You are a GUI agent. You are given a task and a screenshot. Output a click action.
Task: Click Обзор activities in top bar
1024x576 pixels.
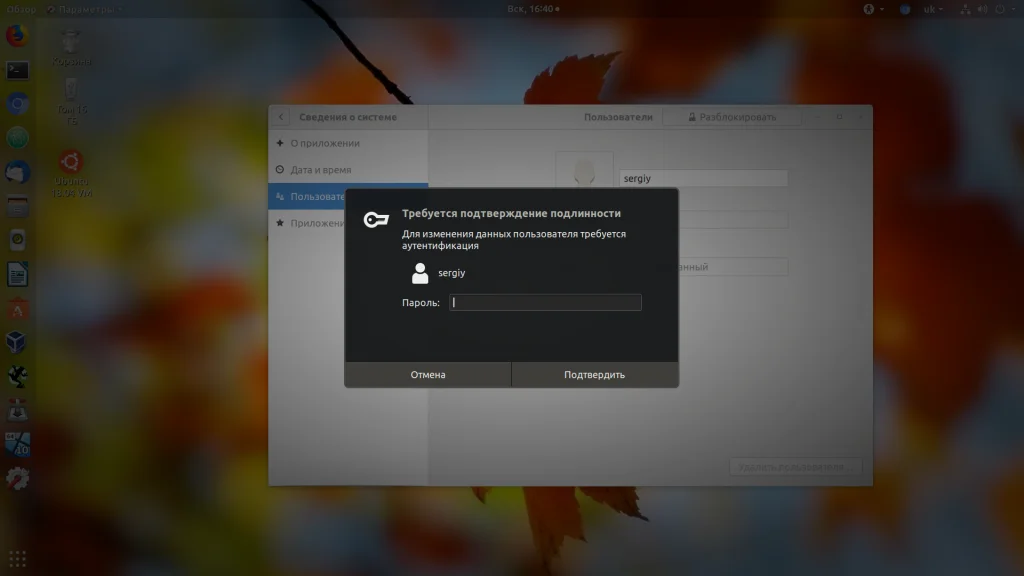point(22,9)
